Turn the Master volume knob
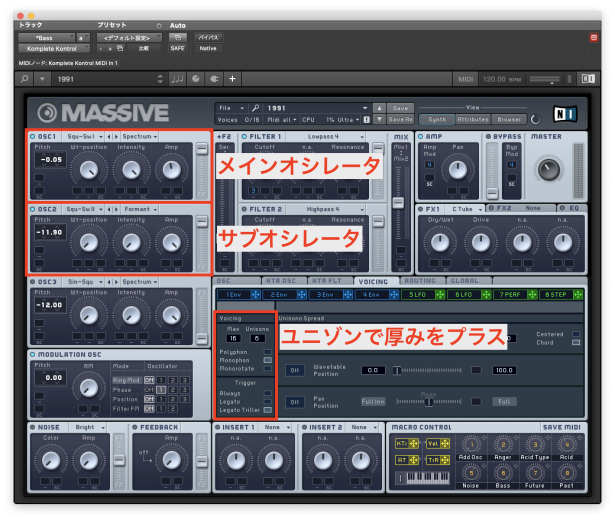This screenshot has height=520, width=615. (x=548, y=168)
